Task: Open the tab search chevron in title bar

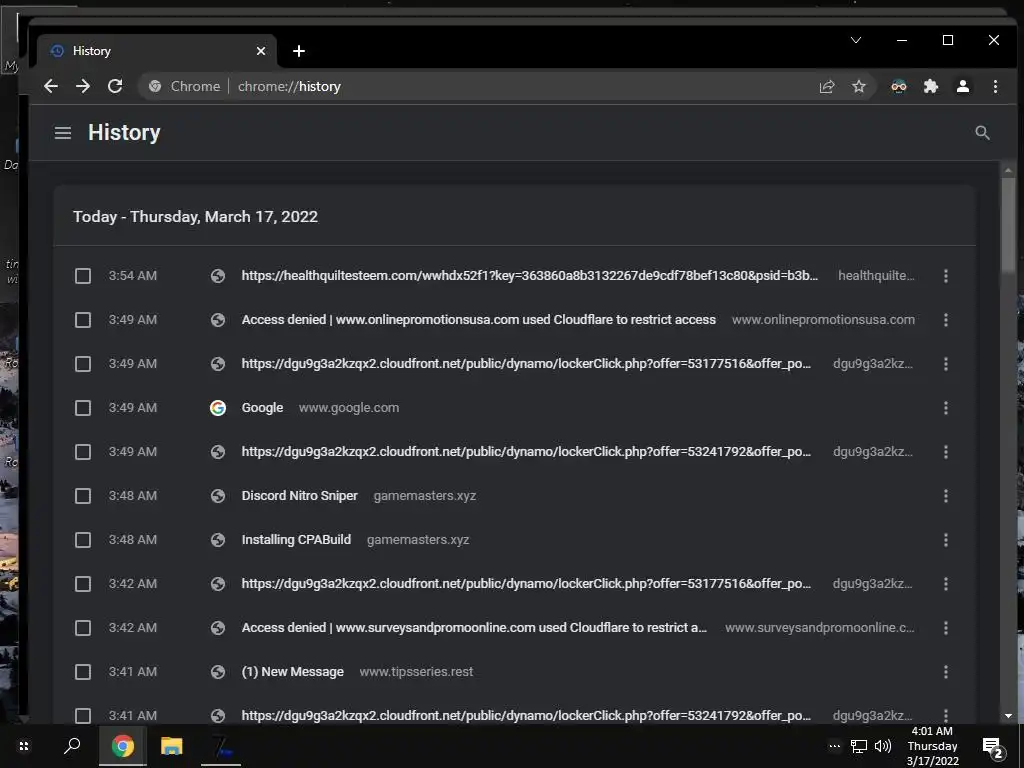Action: click(x=856, y=40)
